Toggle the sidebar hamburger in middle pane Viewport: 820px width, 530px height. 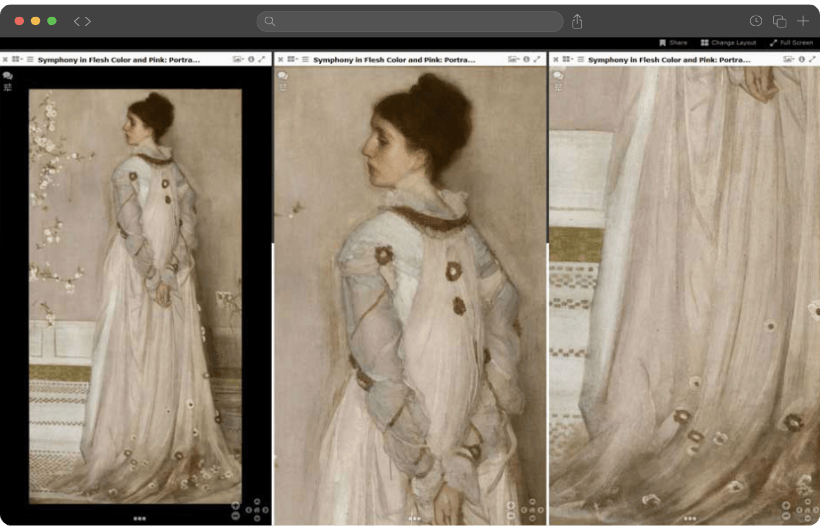[x=305, y=59]
